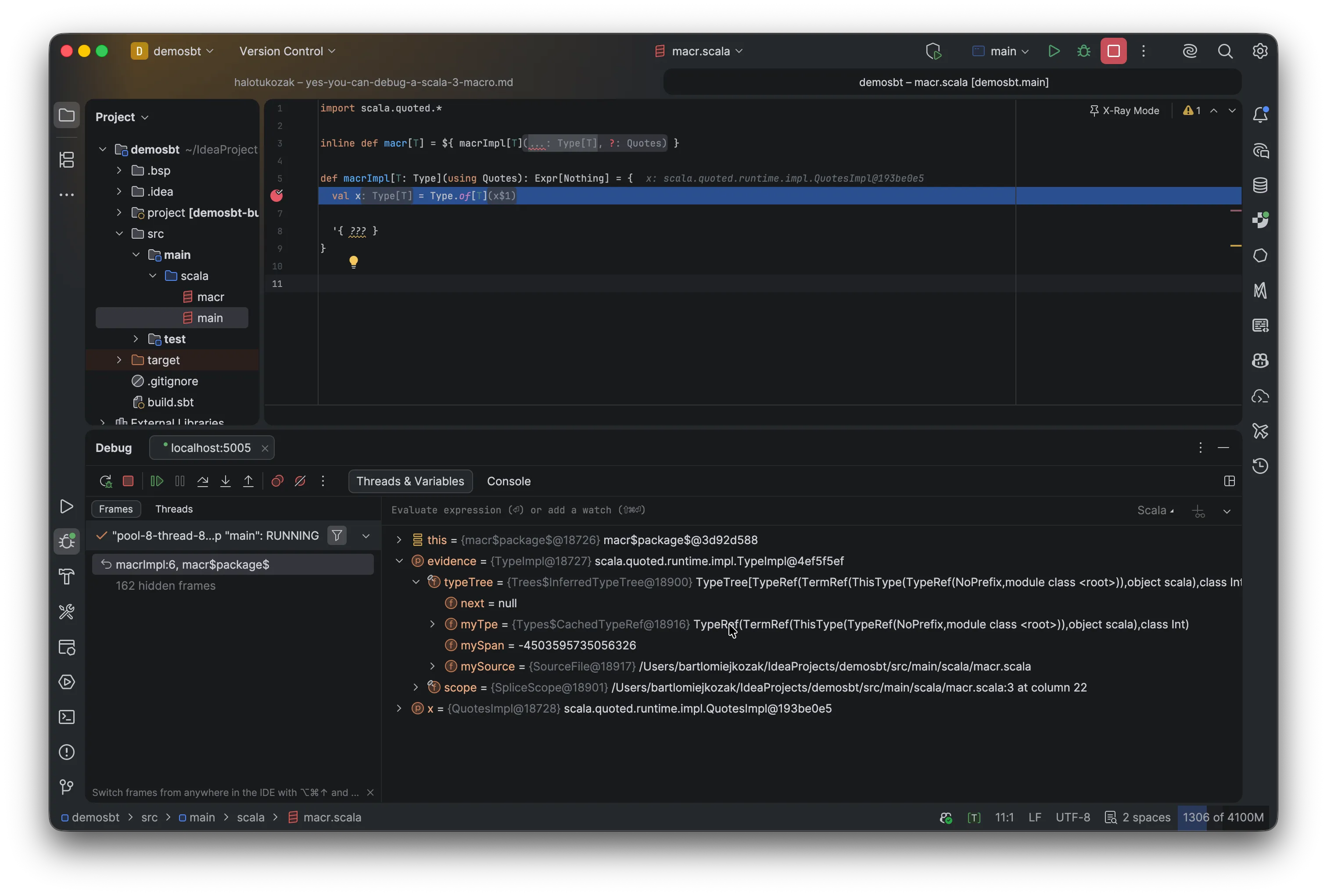This screenshot has width=1327, height=896.
Task: Open the Terminal tool window icon
Action: pyautogui.click(x=66, y=717)
